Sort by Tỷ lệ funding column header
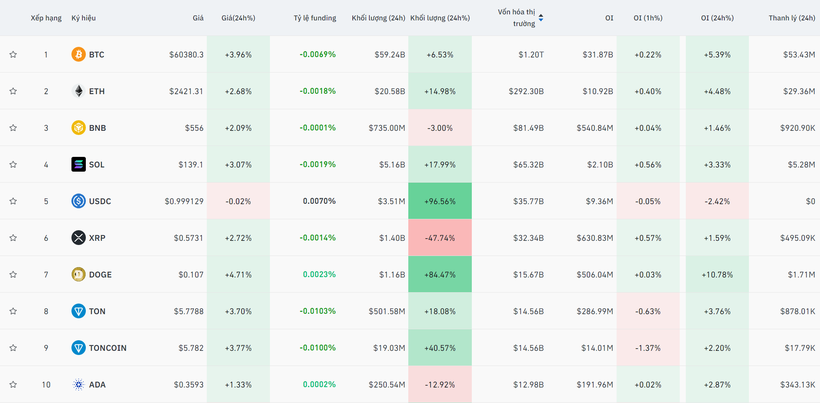This screenshot has height=403, width=820. tap(314, 18)
